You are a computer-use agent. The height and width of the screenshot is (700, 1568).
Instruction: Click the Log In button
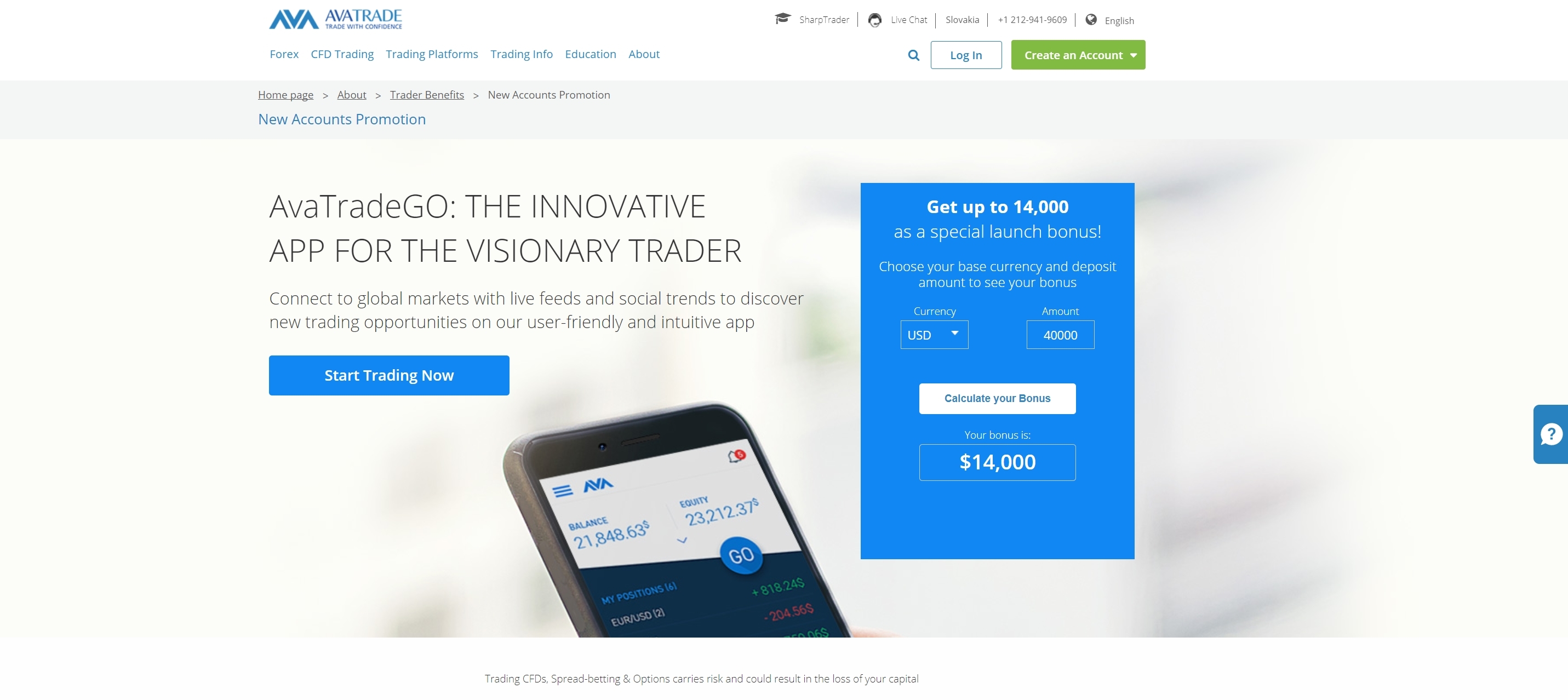[965, 55]
